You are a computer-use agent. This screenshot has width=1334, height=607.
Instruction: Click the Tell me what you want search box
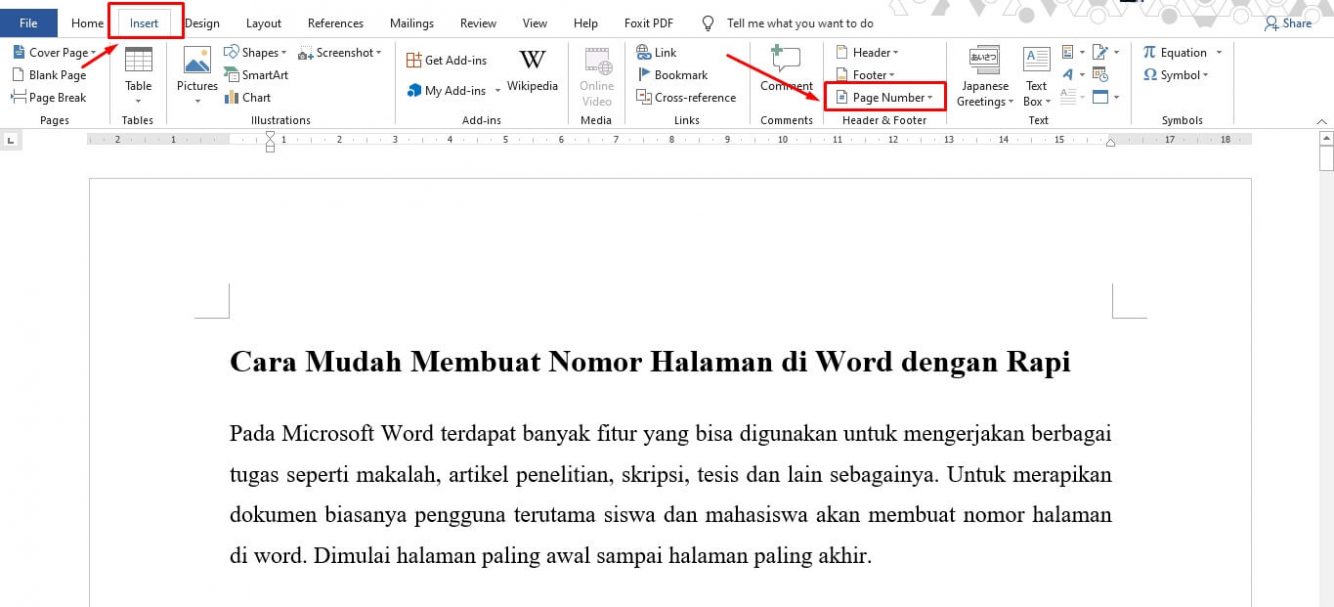[x=799, y=23]
